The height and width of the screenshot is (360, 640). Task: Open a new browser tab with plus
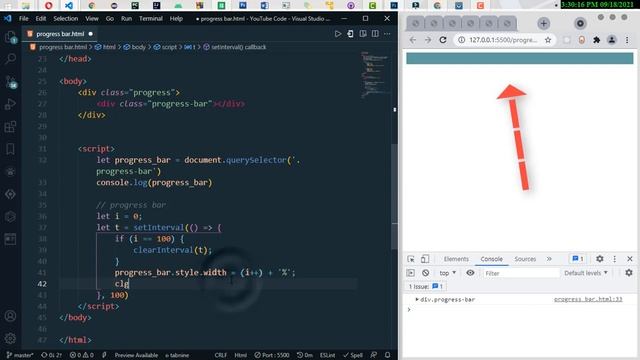(x=543, y=24)
